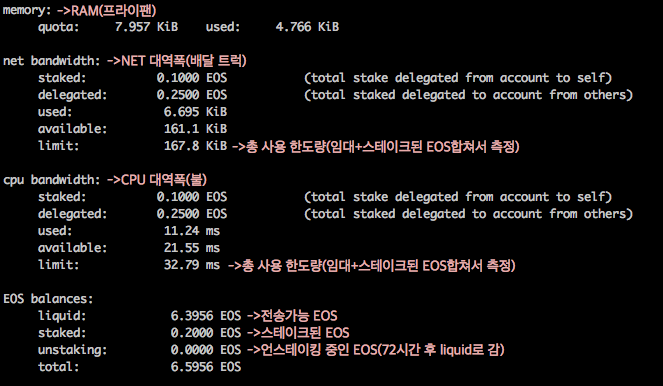Click cpu 'total staked delegated to account from others' note
This screenshot has width=663, height=386.
[468, 214]
